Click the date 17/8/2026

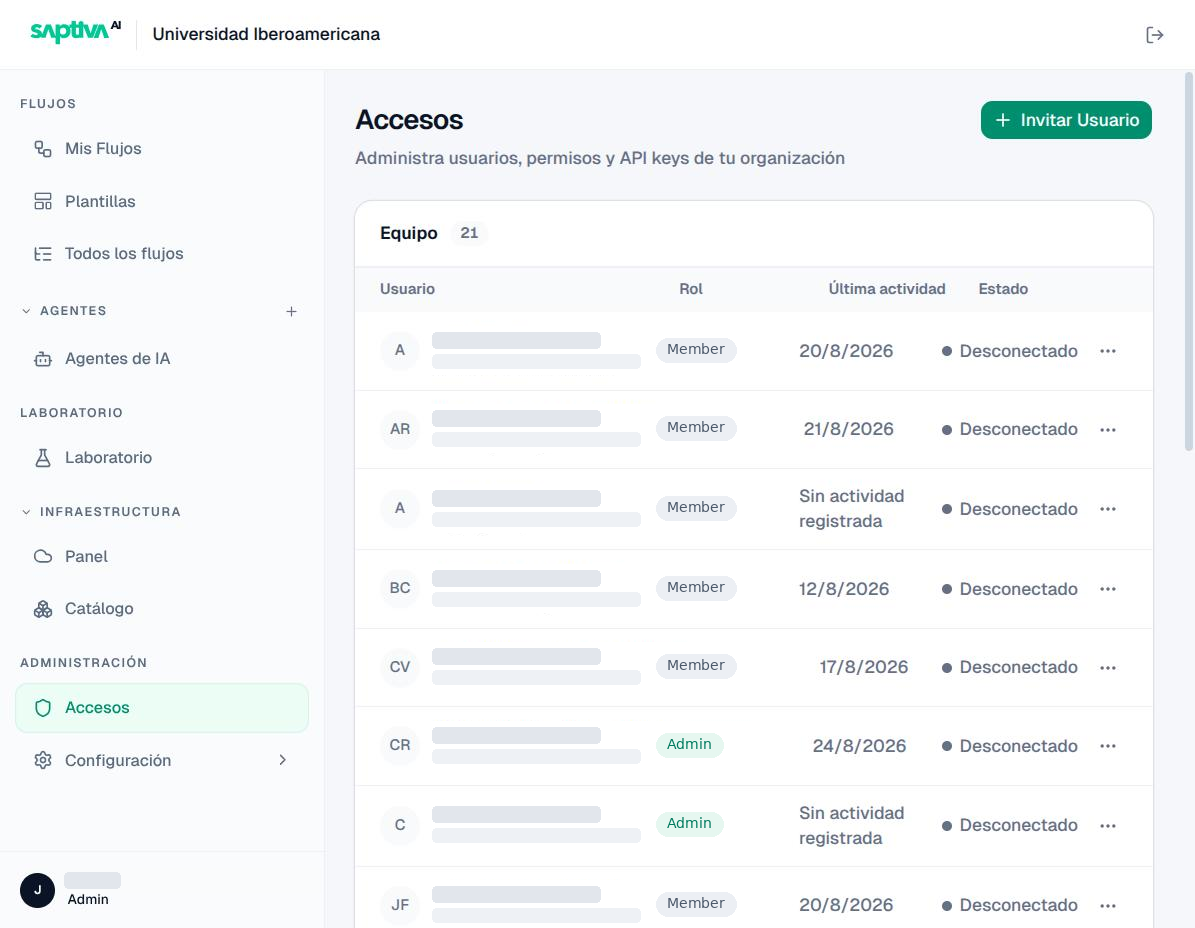(863, 667)
